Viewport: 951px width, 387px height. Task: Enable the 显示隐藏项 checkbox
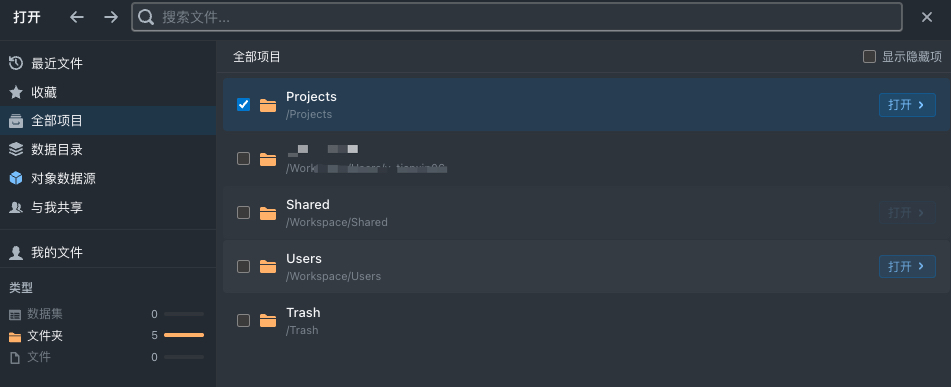(869, 57)
